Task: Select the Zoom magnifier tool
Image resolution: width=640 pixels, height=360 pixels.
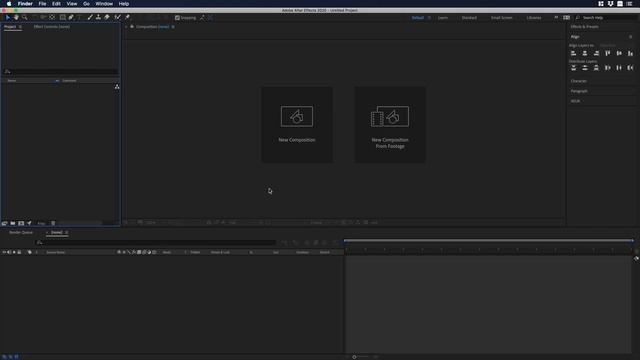Action: pos(25,18)
